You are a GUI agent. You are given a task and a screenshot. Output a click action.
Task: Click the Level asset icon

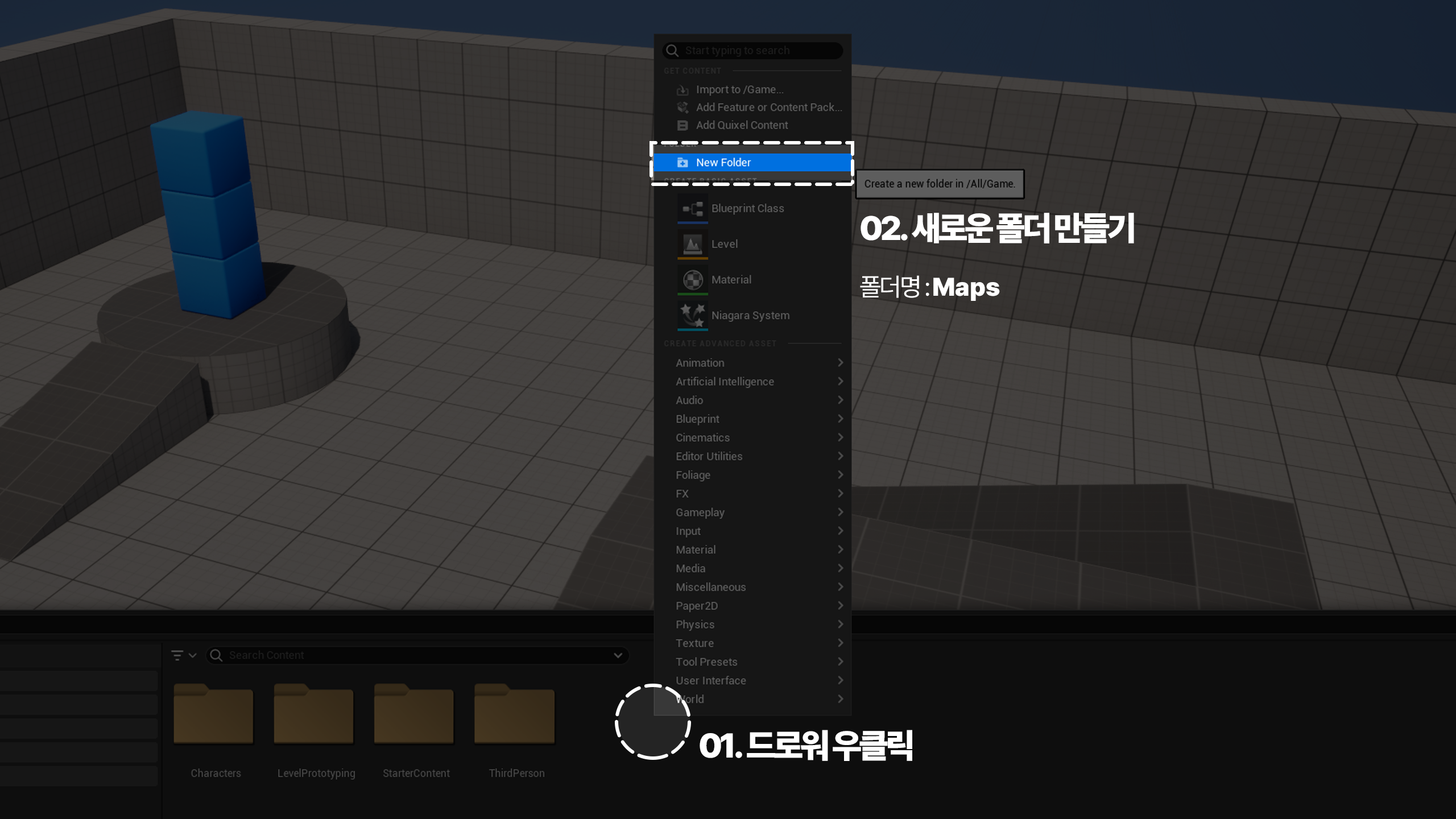coord(693,245)
